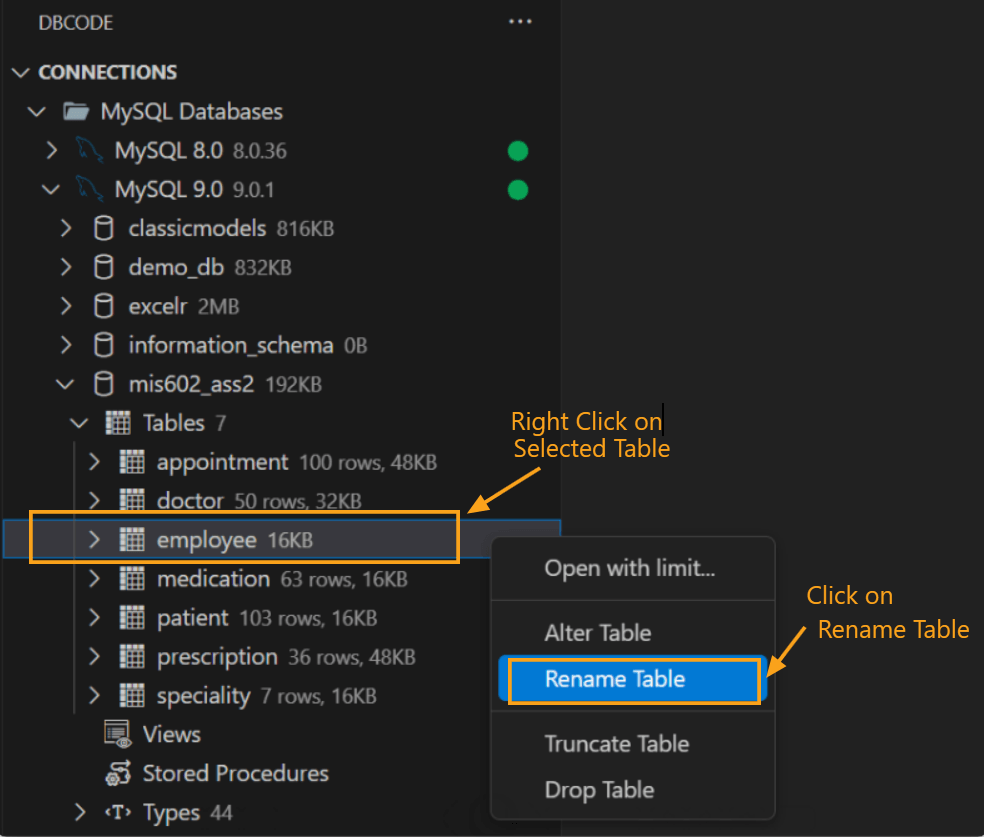984x837 pixels.
Task: Collapse the CONNECTIONS section
Action: tap(21, 71)
